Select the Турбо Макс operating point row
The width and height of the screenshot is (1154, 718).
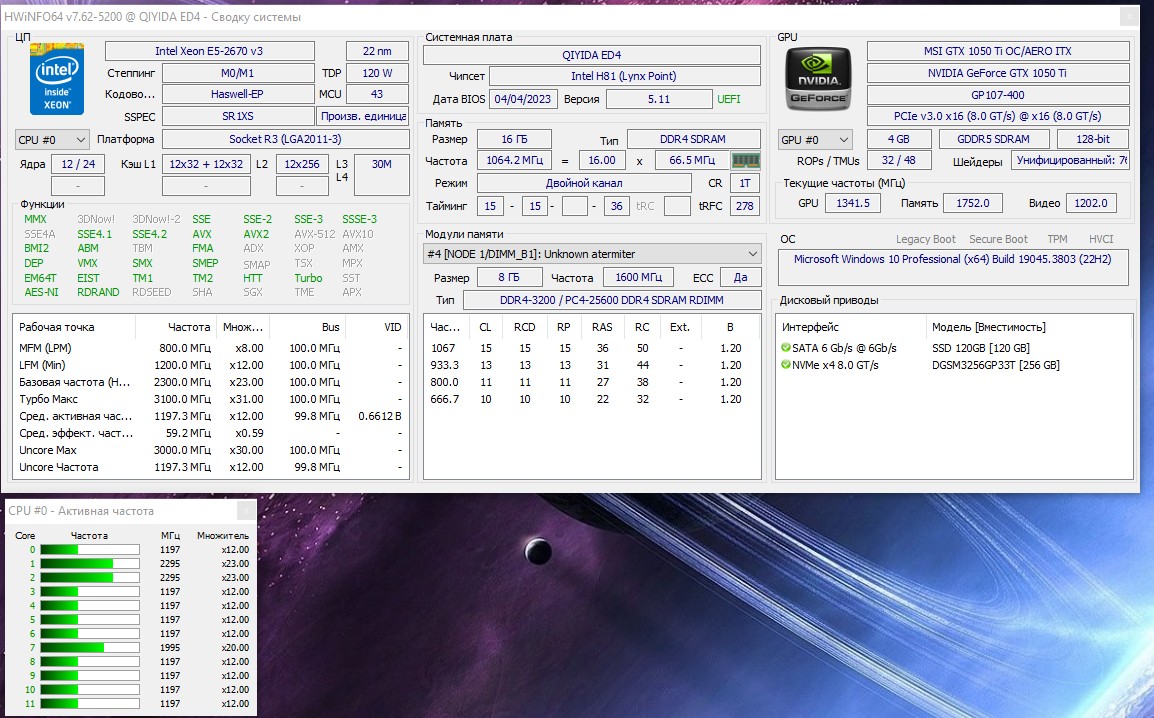click(x=210, y=399)
